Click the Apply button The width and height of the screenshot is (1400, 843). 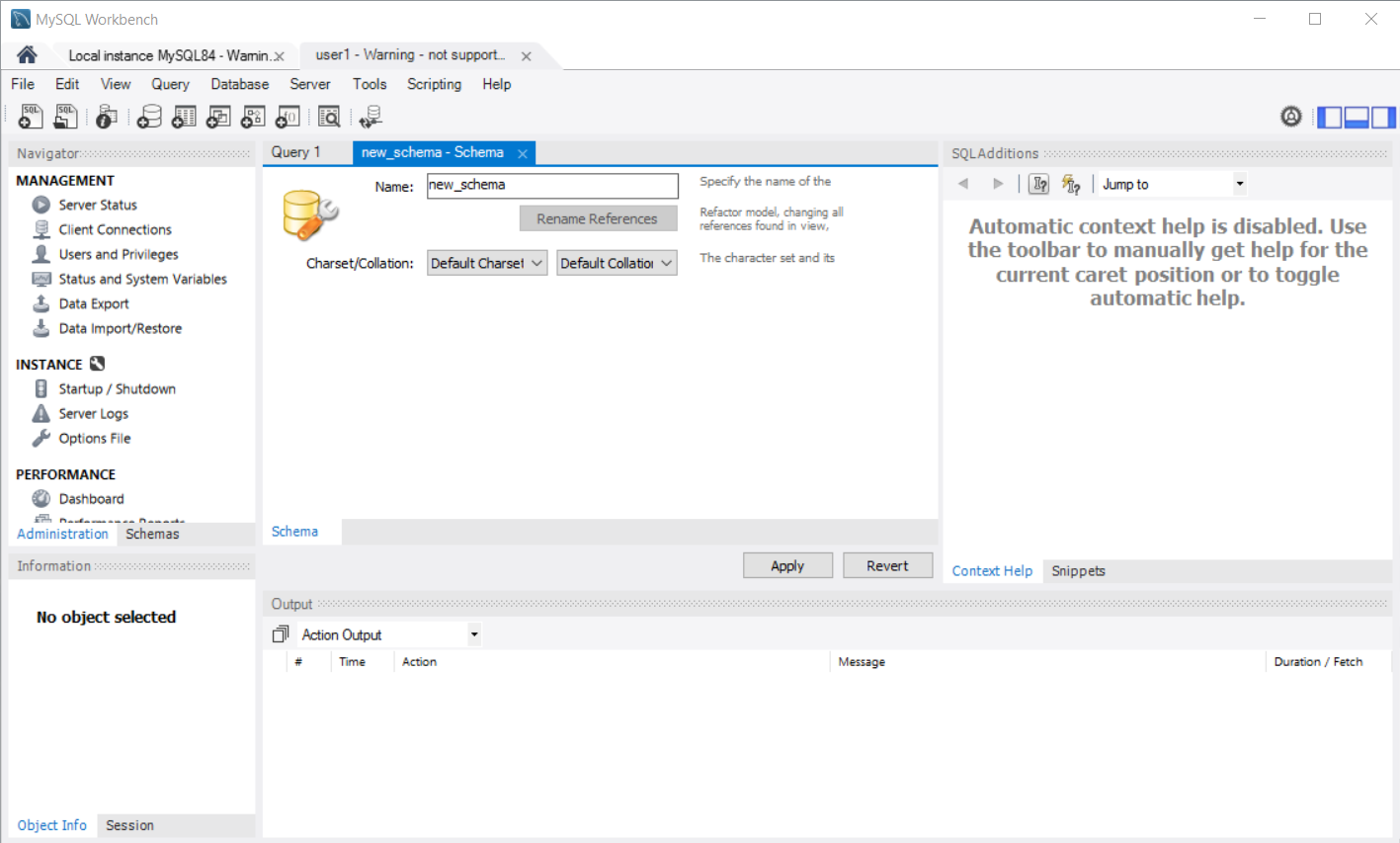pyautogui.click(x=787, y=565)
